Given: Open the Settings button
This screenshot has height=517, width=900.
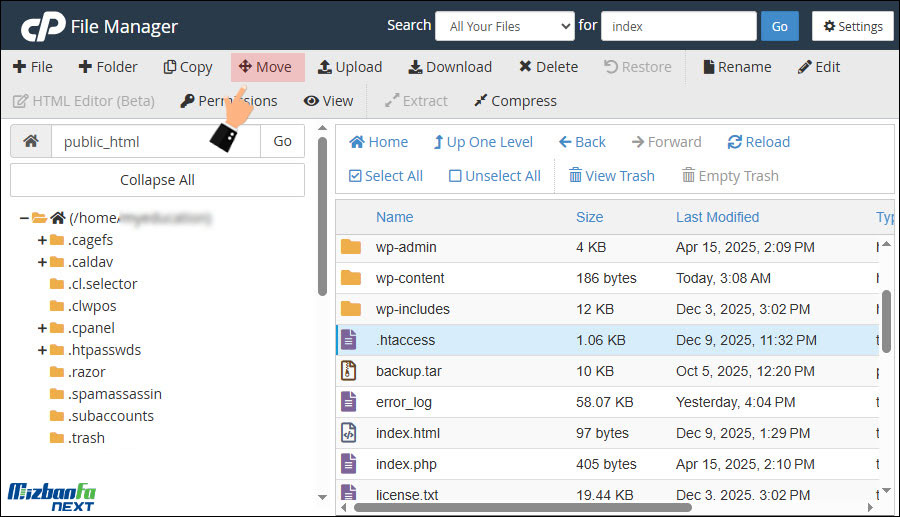Looking at the screenshot, I should [852, 26].
